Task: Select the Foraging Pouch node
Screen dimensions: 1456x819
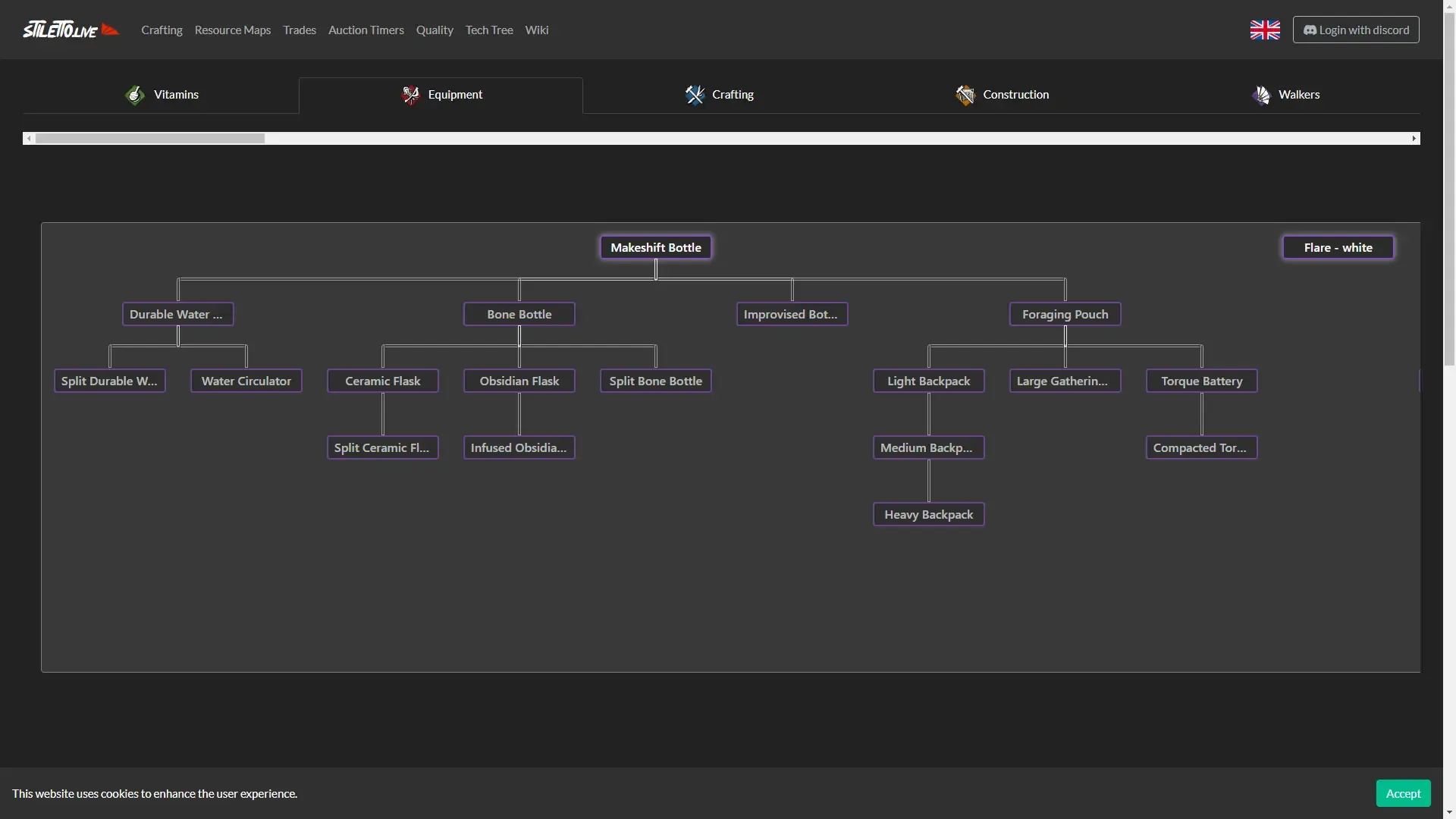Action: [x=1065, y=314]
